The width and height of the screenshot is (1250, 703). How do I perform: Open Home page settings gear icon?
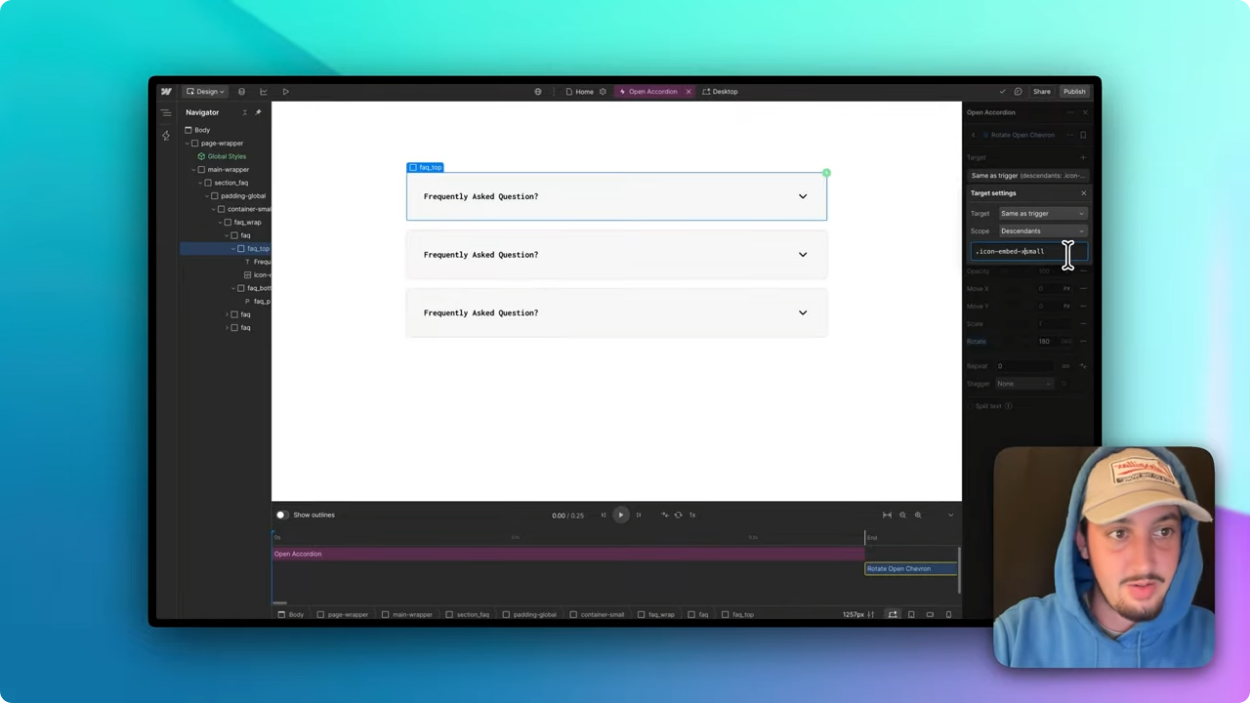click(x=603, y=91)
